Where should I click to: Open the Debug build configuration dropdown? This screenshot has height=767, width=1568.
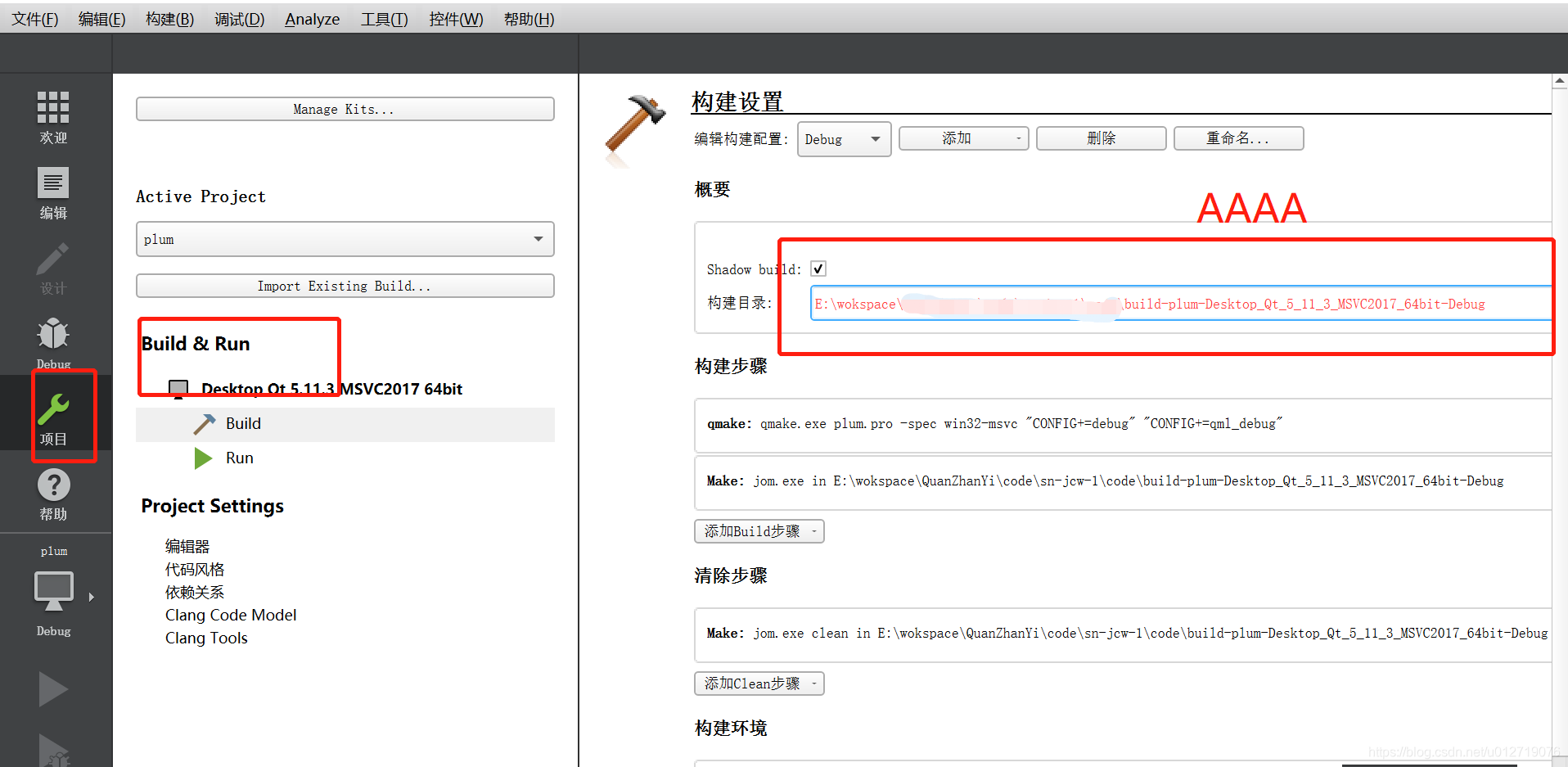[844, 139]
